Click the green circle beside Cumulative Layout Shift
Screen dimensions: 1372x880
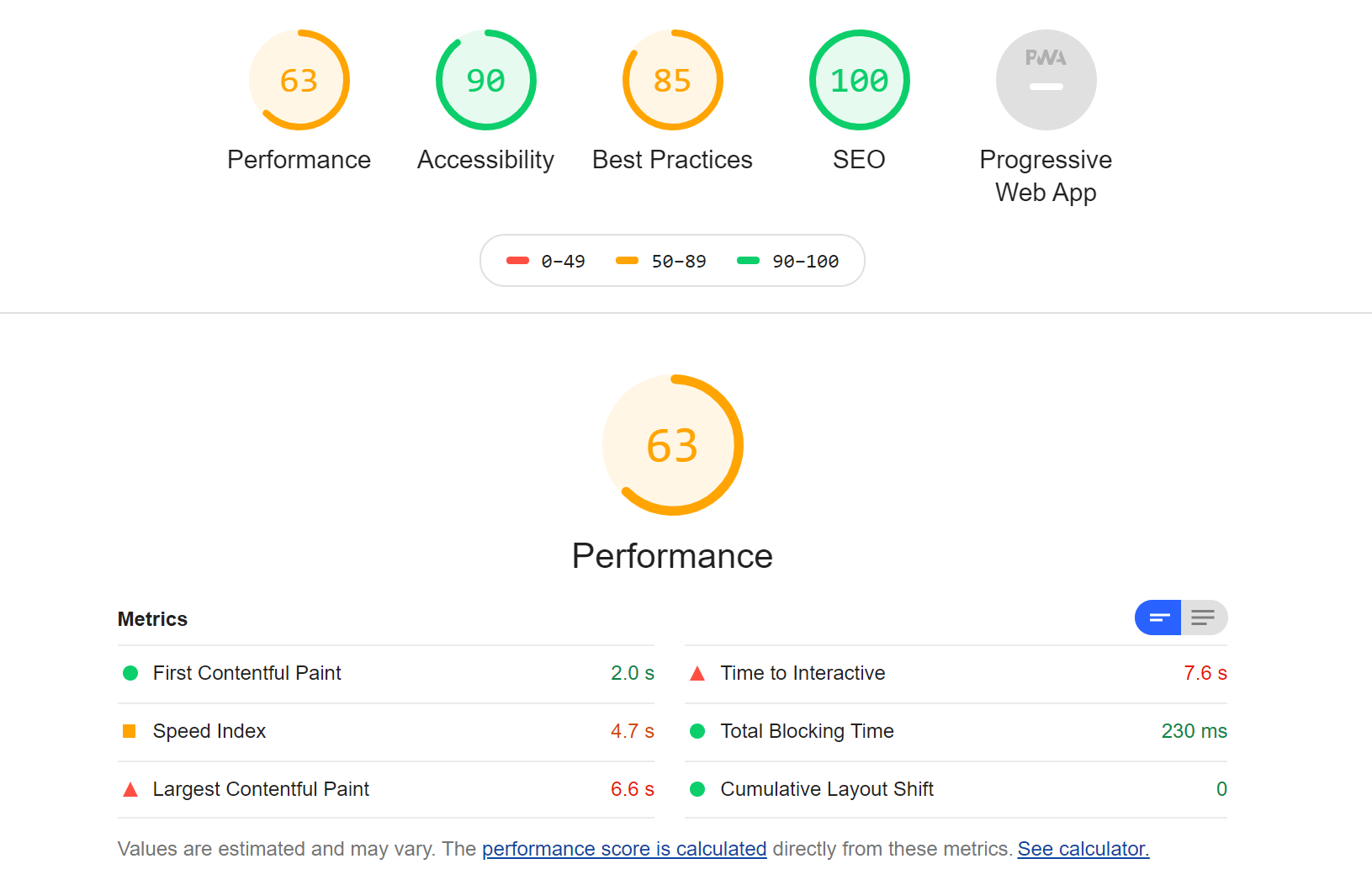tap(697, 789)
